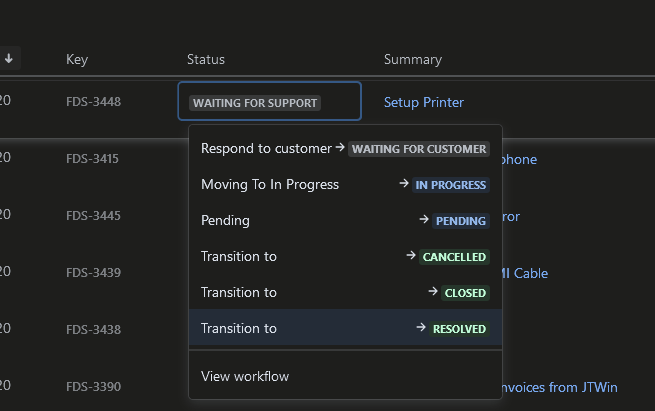Open the Setup Printer issue link
655x411 pixels.
click(x=424, y=102)
